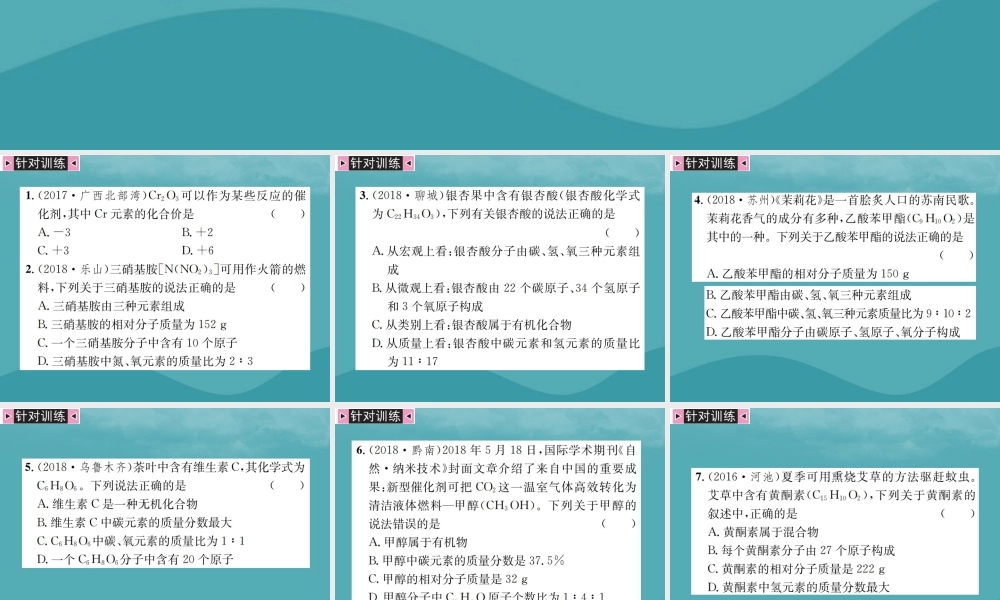The height and width of the screenshot is (600, 1000).
Task: Choose option 'C. +3' for question 1
Action: pos(54,251)
